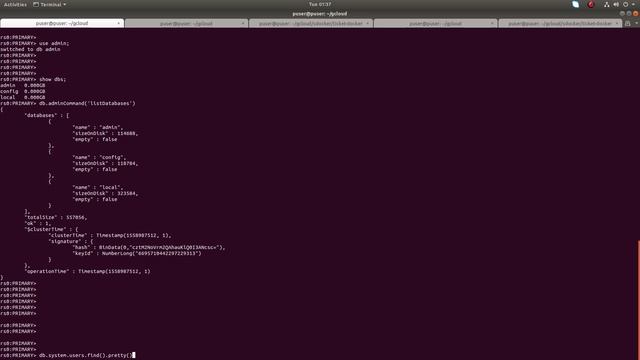Click the "databases" key line

[x=47, y=115]
